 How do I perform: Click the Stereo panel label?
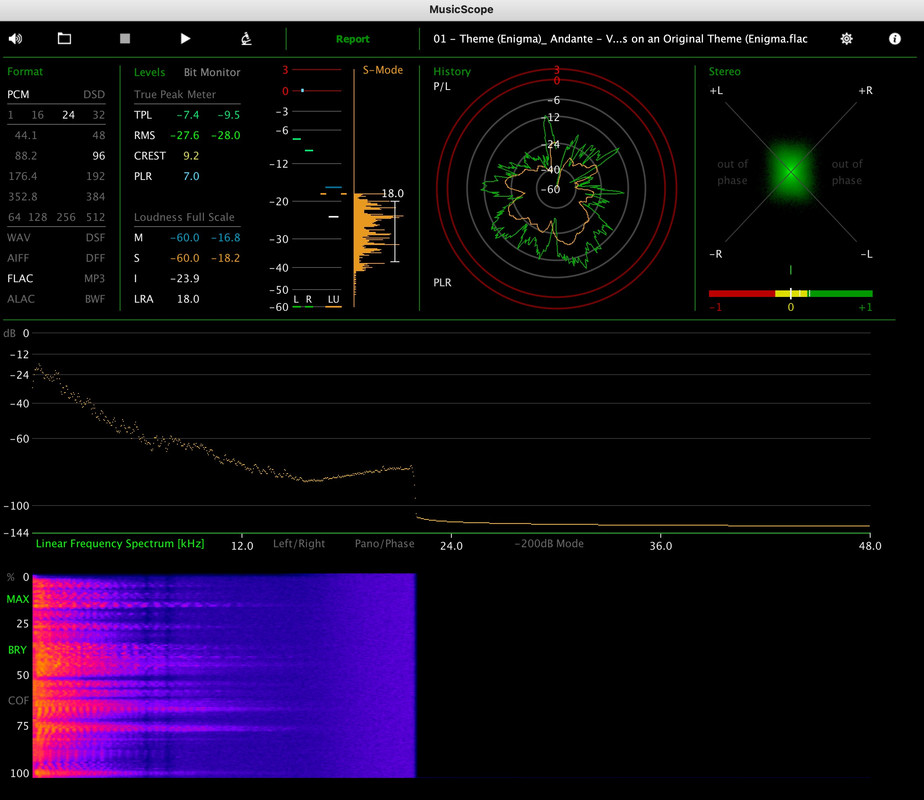[724, 71]
